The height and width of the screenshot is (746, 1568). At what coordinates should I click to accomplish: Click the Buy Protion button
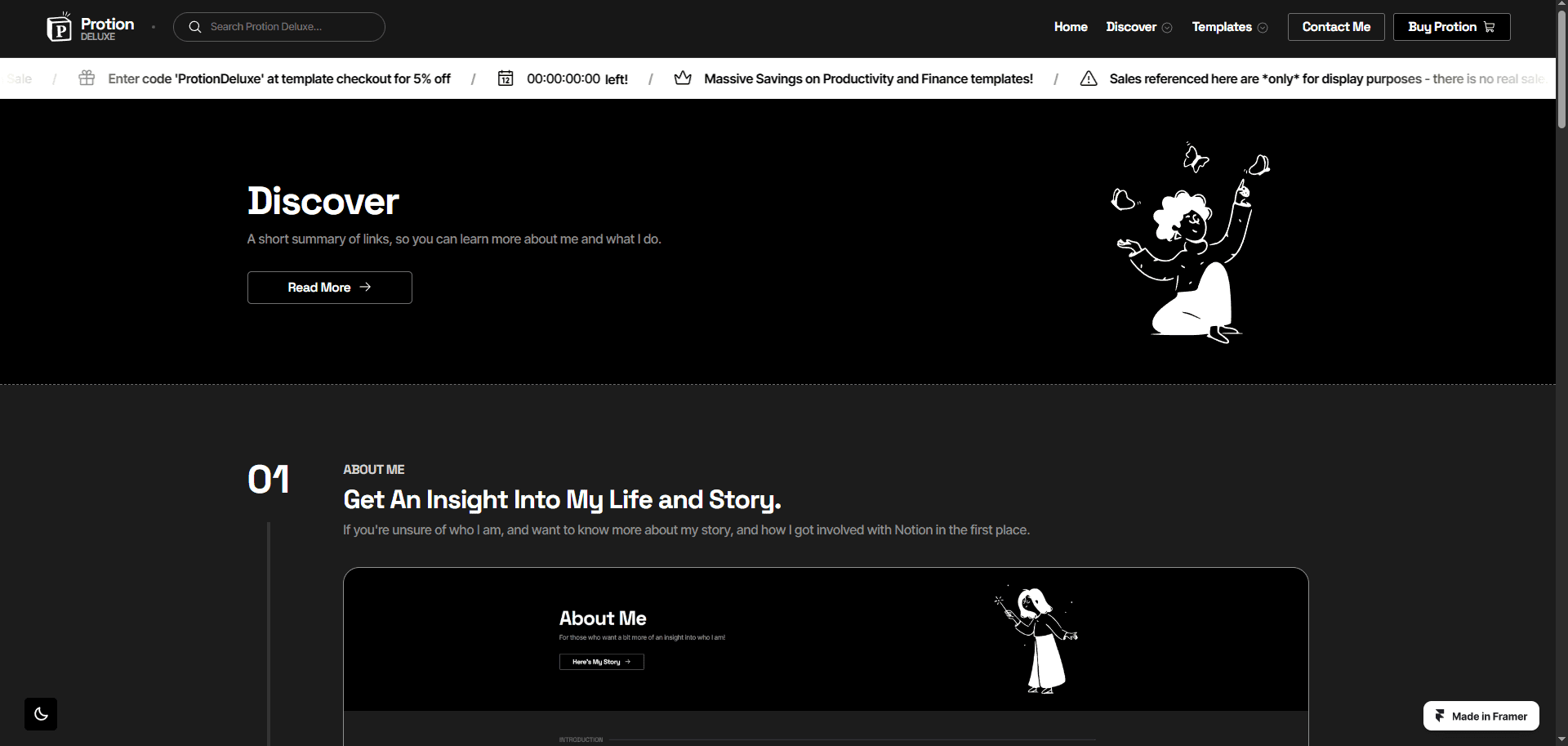(x=1451, y=27)
